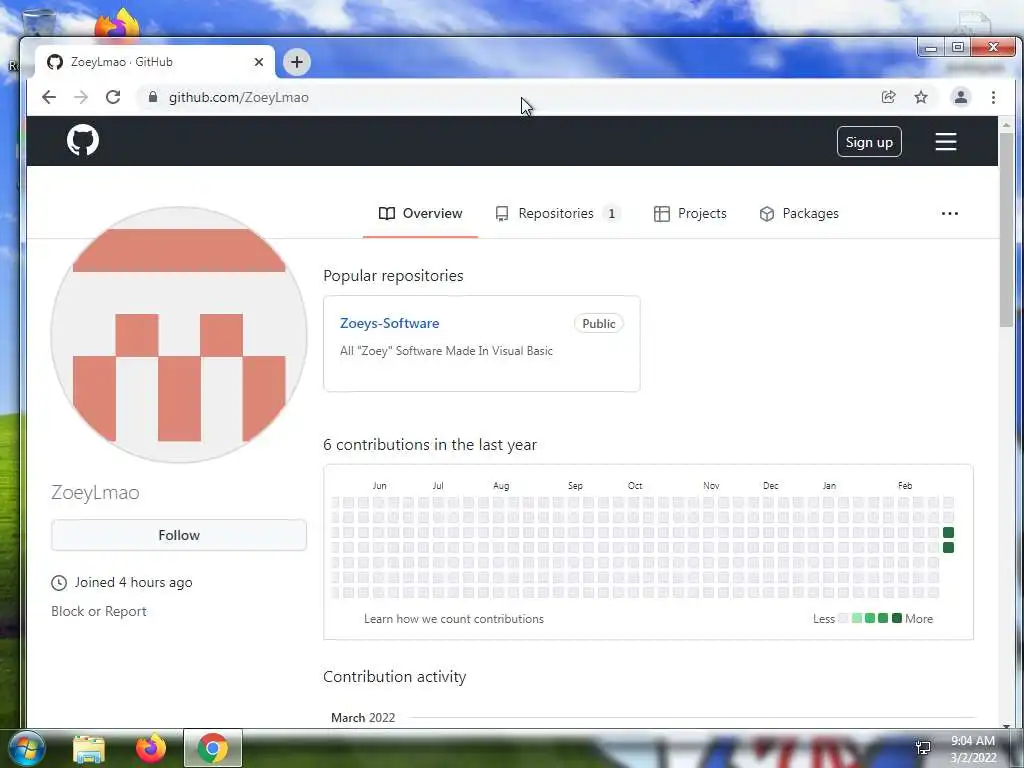Click the page vertical scrollbar thumb
Image resolution: width=1024 pixels, height=768 pixels.
(1006, 229)
